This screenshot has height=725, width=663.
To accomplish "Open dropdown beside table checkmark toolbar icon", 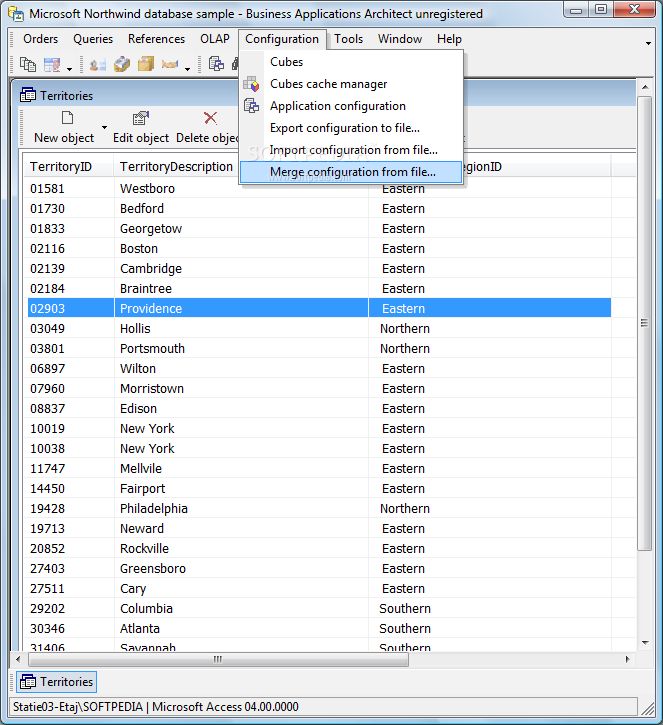I will (x=69, y=69).
